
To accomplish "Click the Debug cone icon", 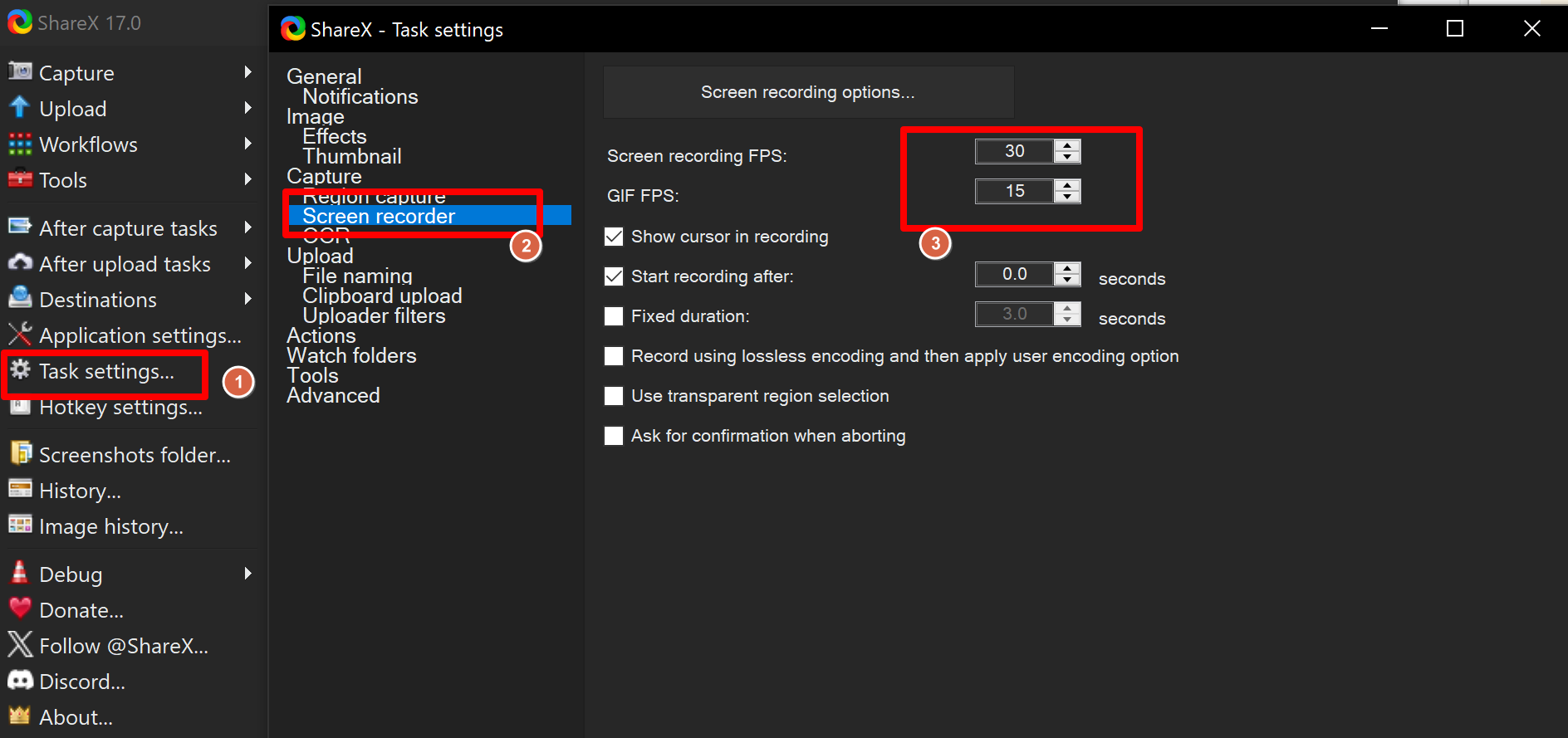I will 20,572.
